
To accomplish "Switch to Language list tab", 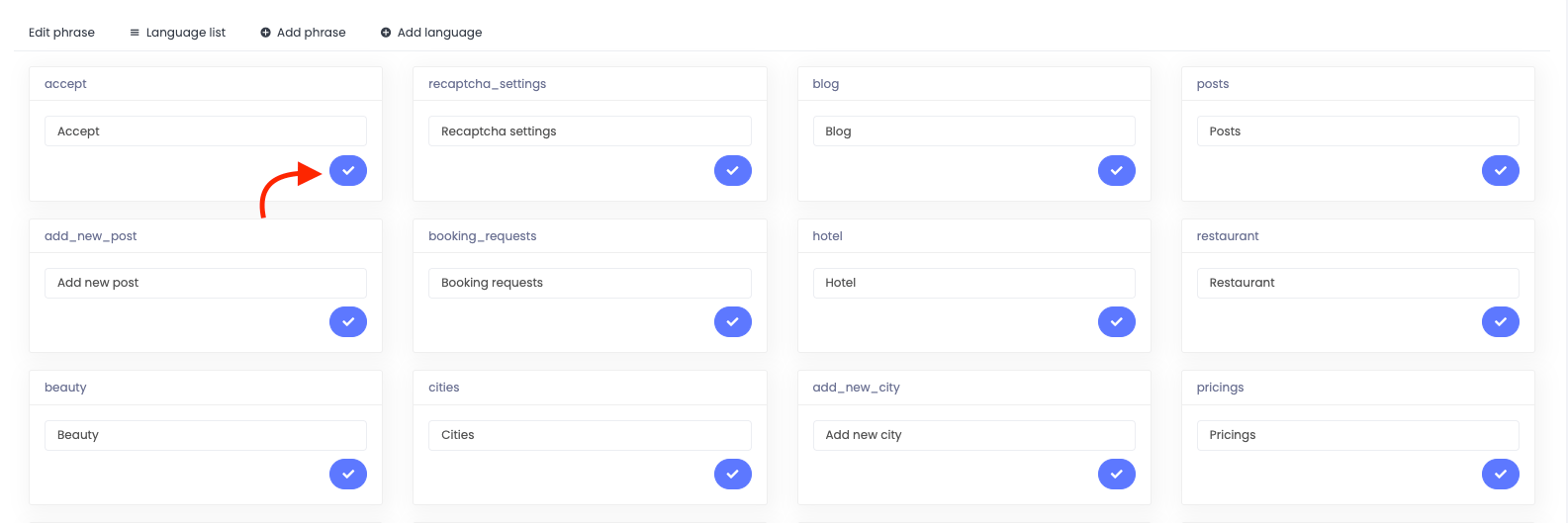I will point(178,33).
